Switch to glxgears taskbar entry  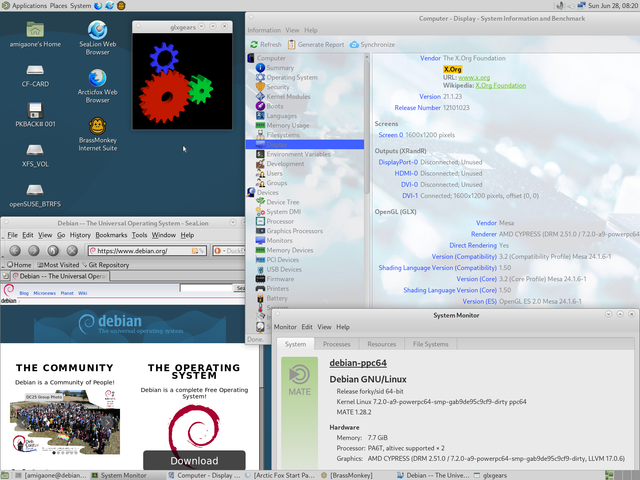tap(490, 475)
